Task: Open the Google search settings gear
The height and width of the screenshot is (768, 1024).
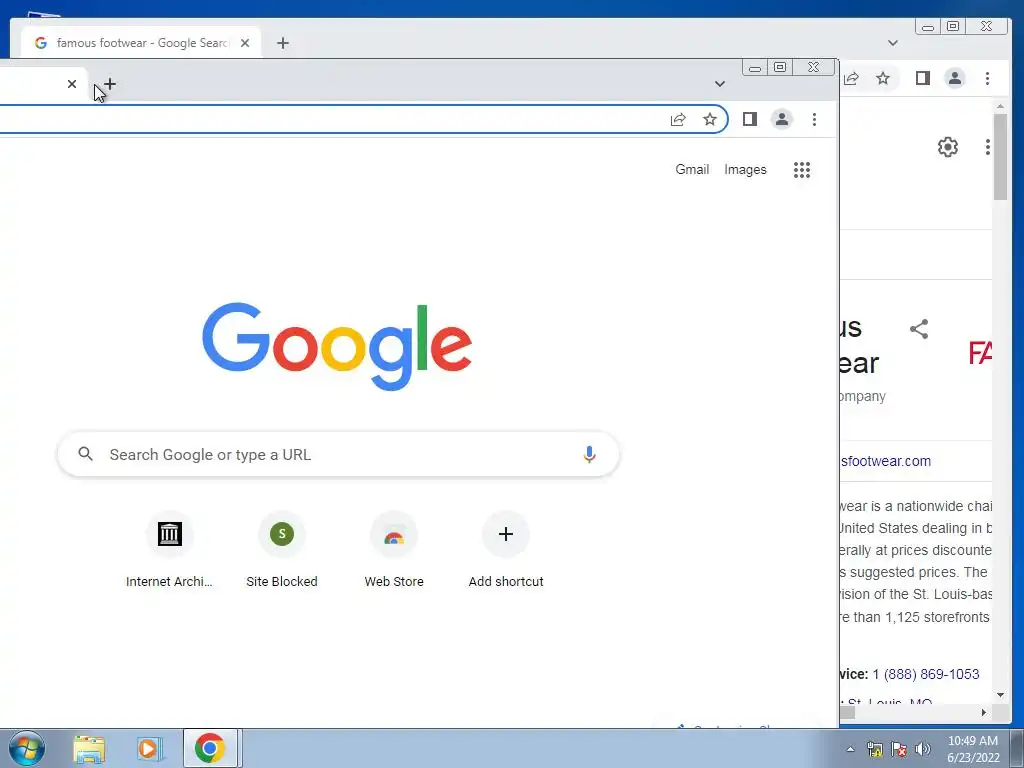Action: pyautogui.click(x=948, y=147)
